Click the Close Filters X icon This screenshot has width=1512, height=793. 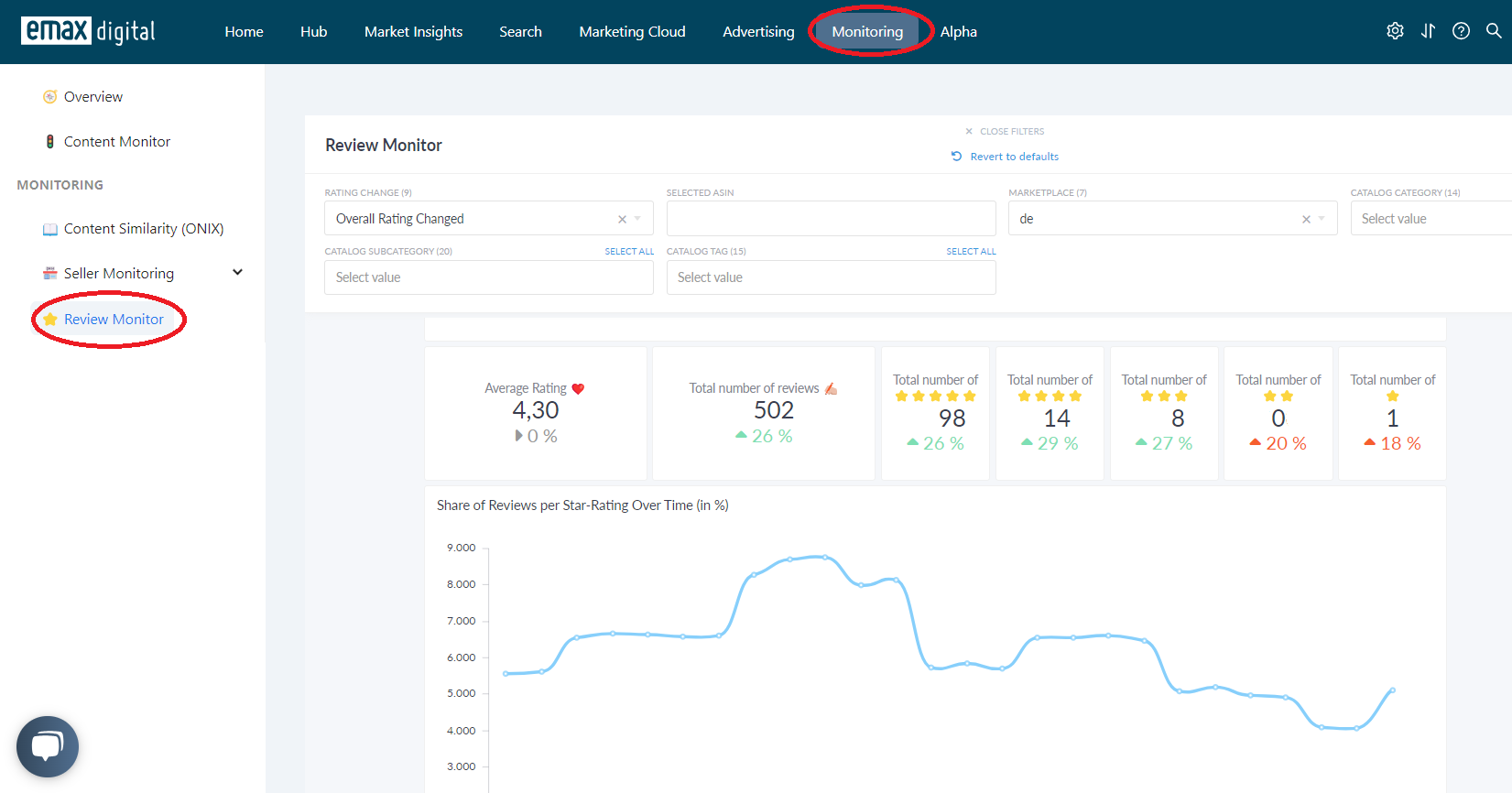tap(969, 132)
